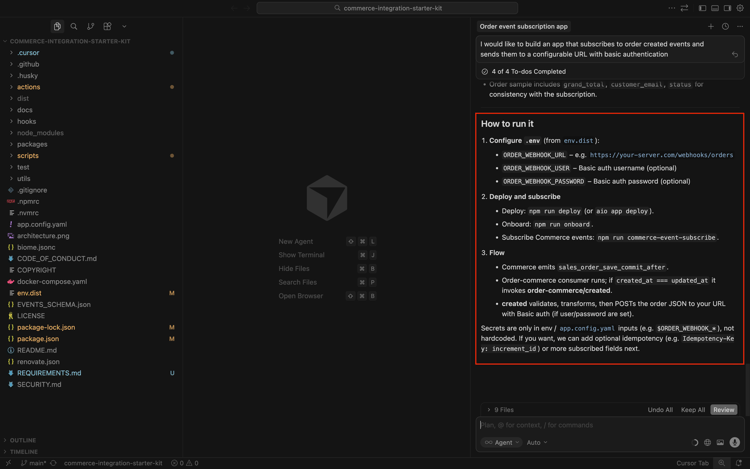This screenshot has height=469, width=750.
Task: Click the command center search bar
Action: 387,8
